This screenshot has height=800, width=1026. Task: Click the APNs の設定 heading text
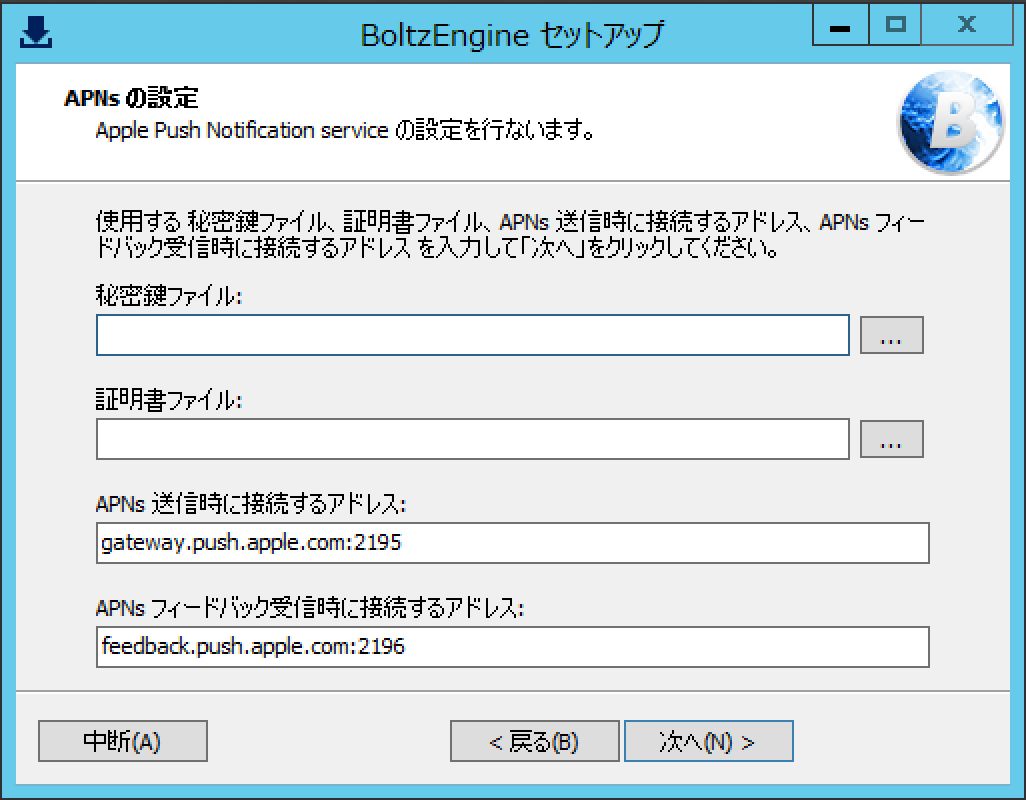pos(131,98)
